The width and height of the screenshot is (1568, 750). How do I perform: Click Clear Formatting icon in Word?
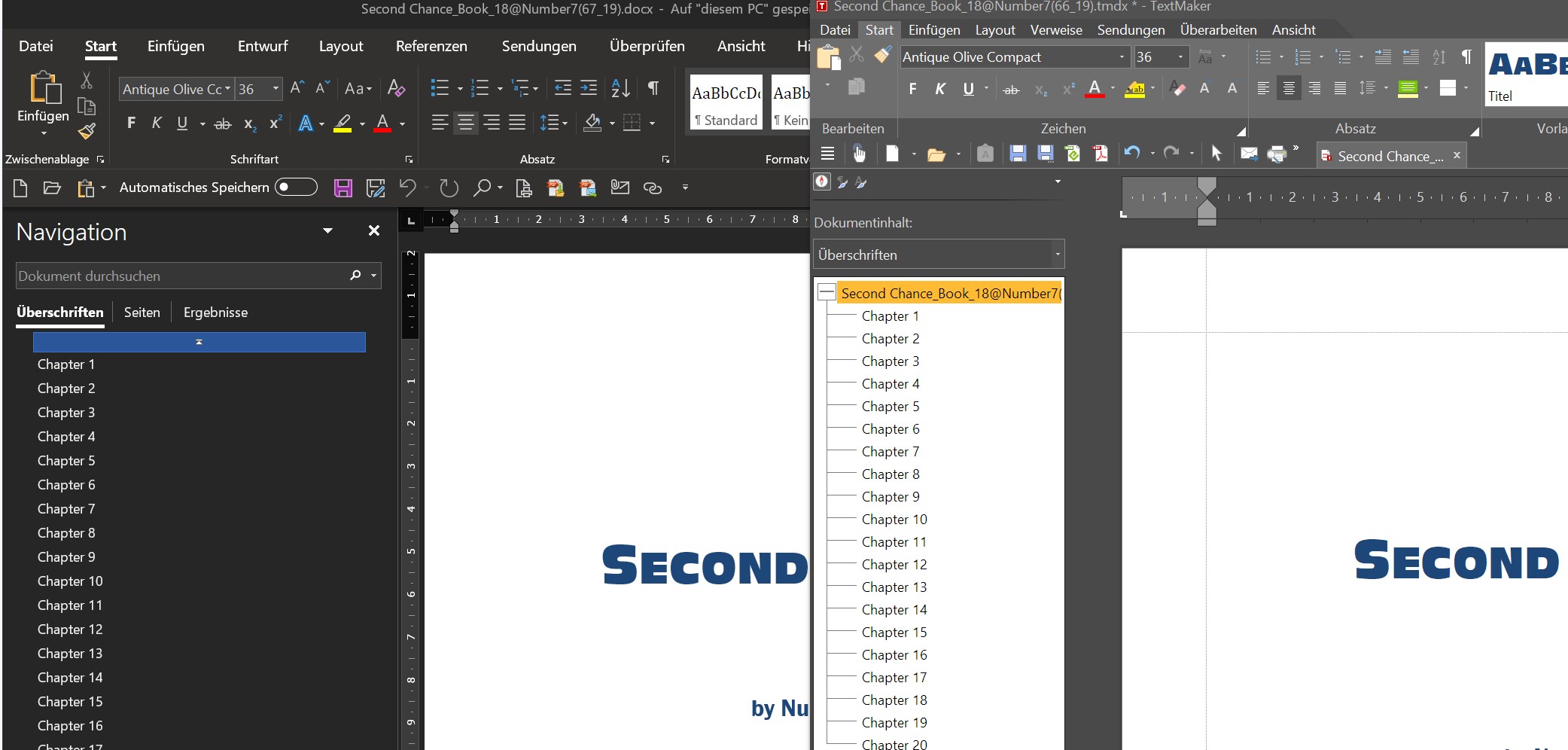point(396,88)
